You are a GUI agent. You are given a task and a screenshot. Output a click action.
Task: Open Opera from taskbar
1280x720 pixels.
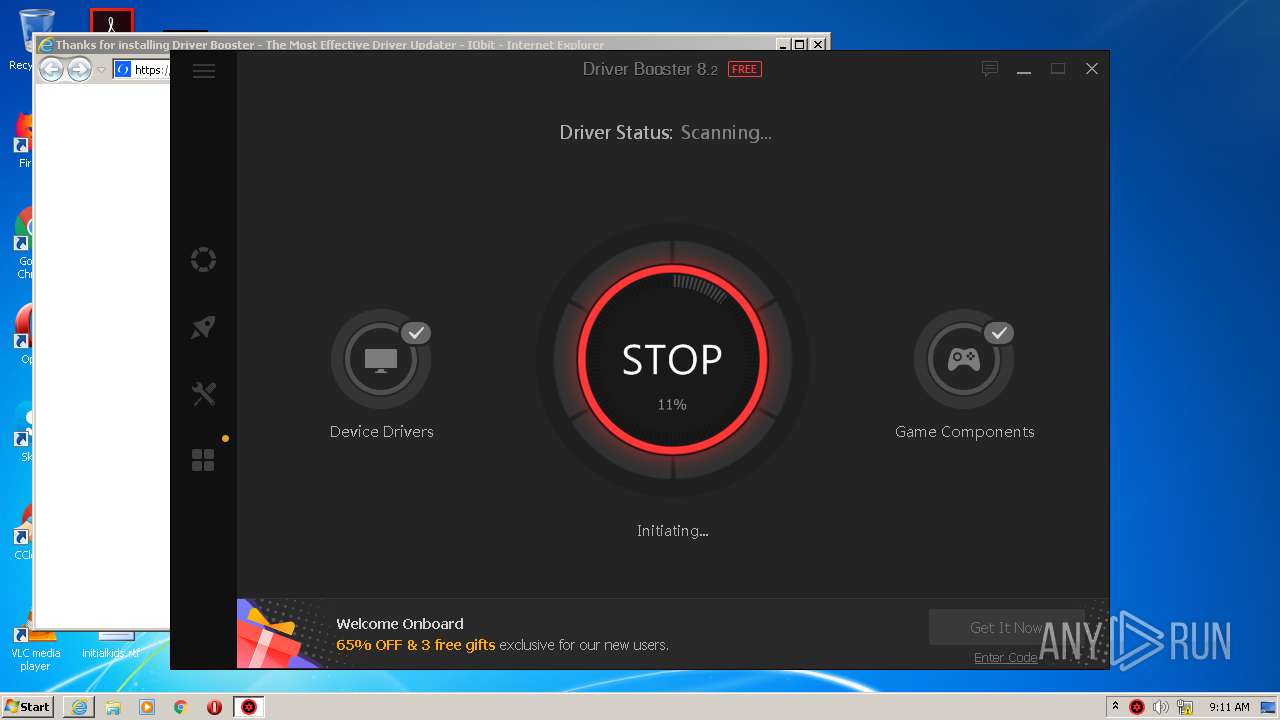pos(214,707)
